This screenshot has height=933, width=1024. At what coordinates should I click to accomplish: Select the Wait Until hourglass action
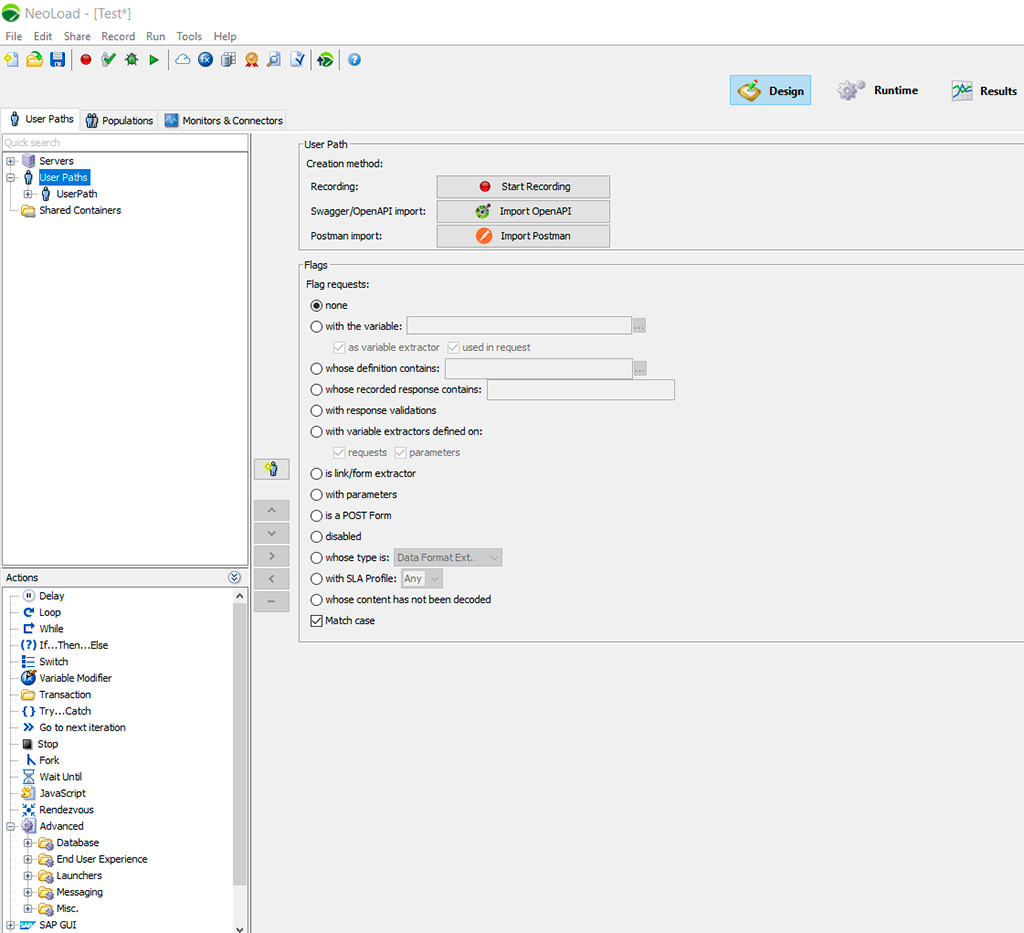tap(60, 777)
